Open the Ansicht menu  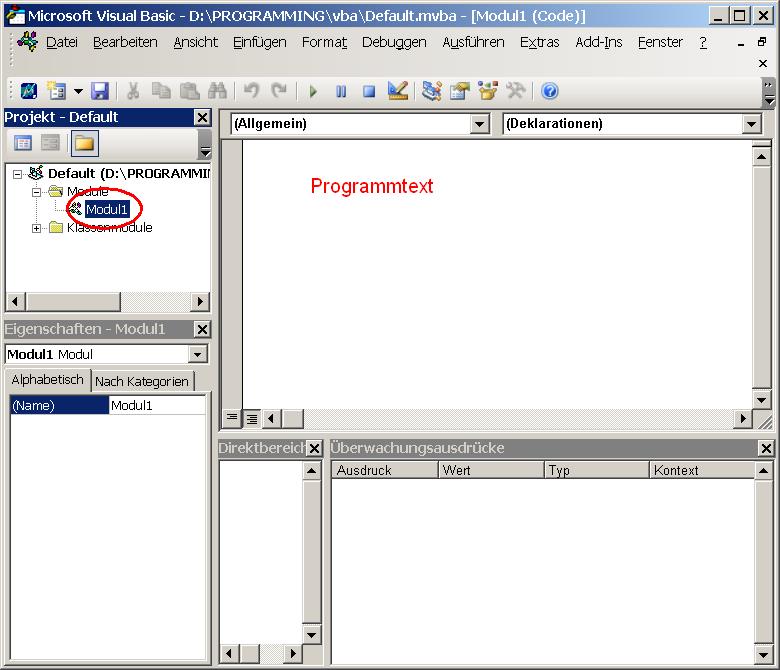(195, 42)
